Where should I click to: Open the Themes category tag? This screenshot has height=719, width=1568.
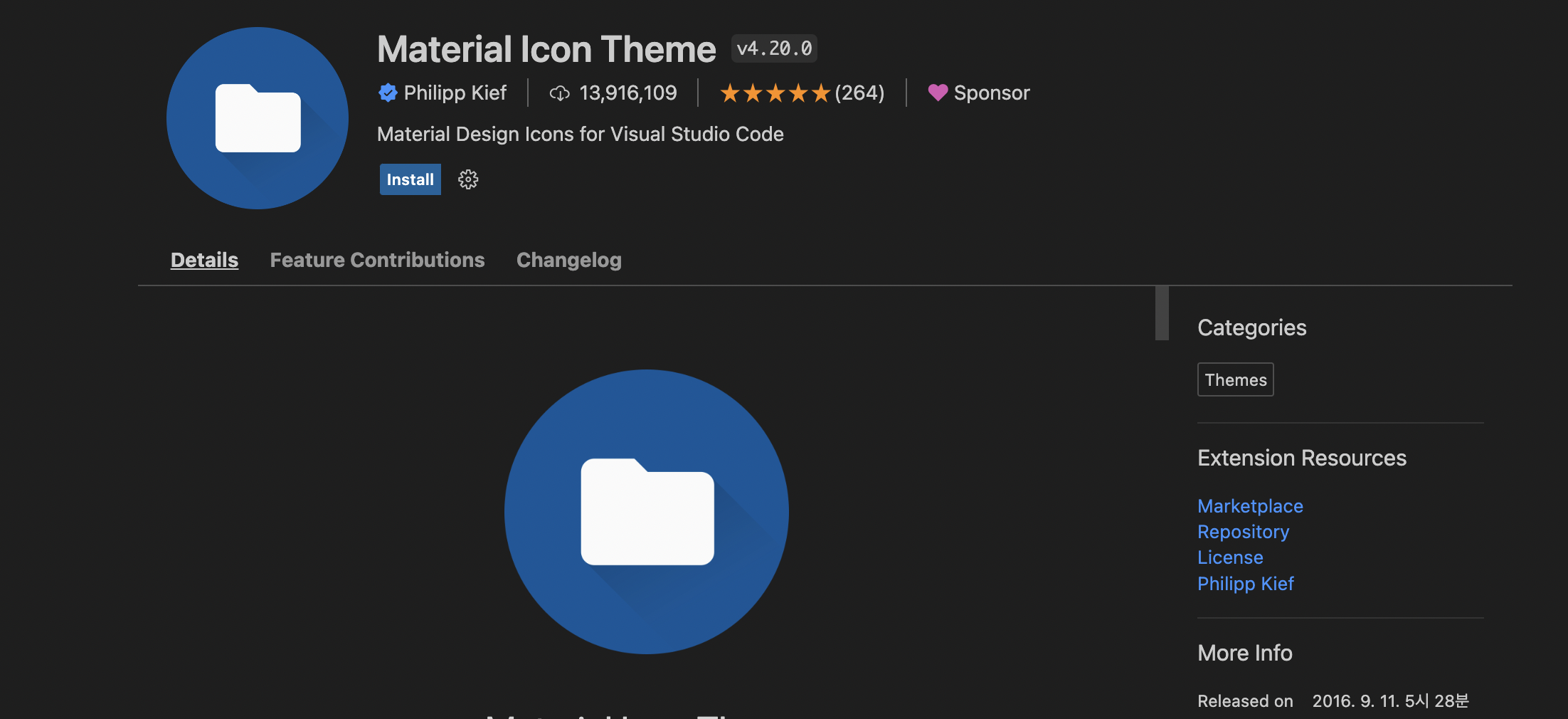(1236, 379)
